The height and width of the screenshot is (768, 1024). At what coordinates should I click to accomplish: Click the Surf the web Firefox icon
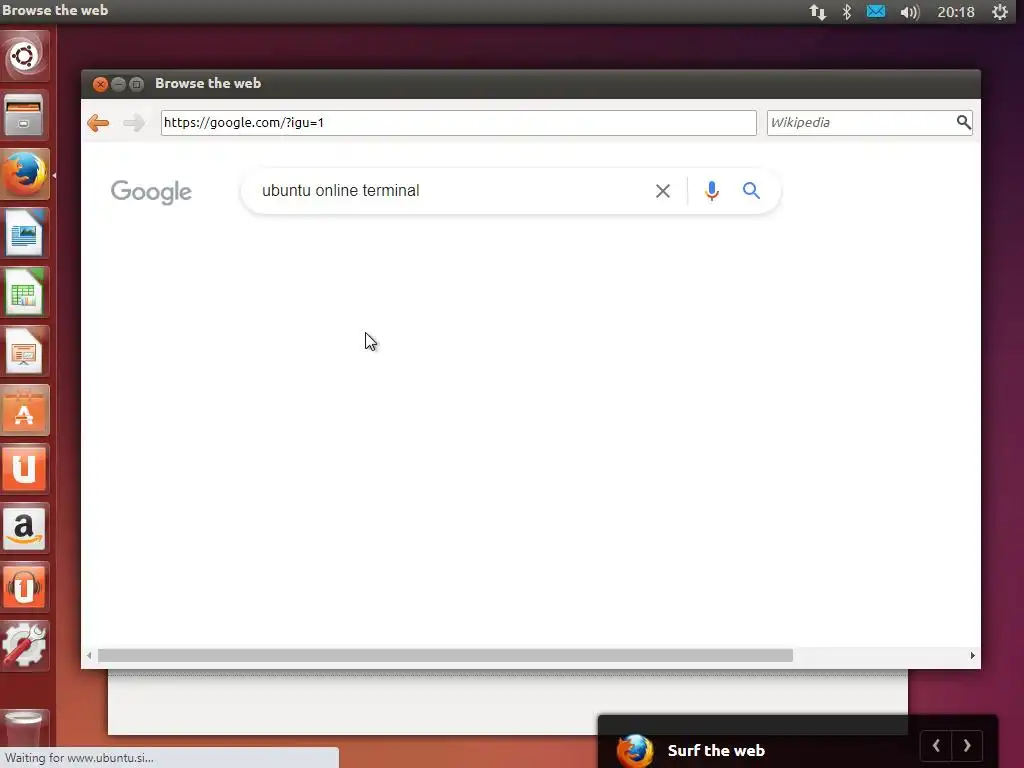pyautogui.click(x=635, y=750)
